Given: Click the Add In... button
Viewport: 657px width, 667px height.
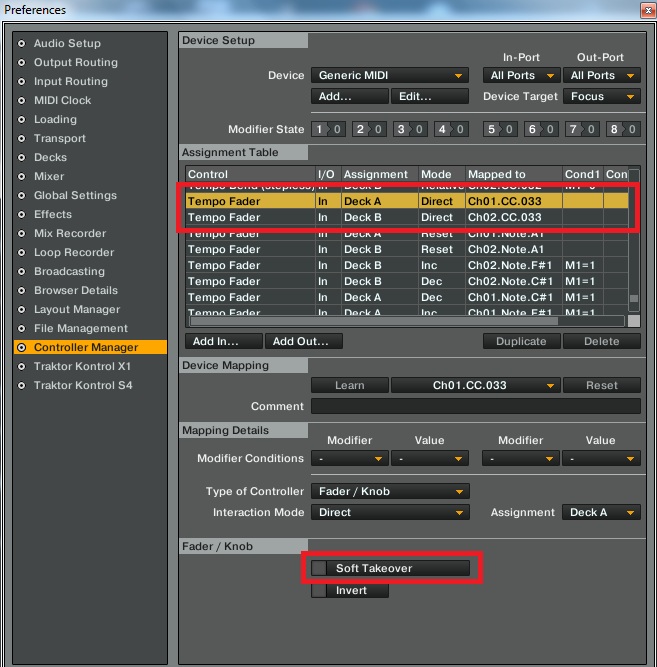Looking at the screenshot, I should click(x=224, y=341).
